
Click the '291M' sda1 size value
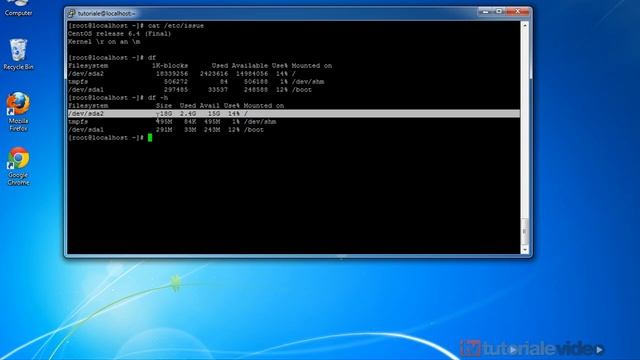coord(164,130)
